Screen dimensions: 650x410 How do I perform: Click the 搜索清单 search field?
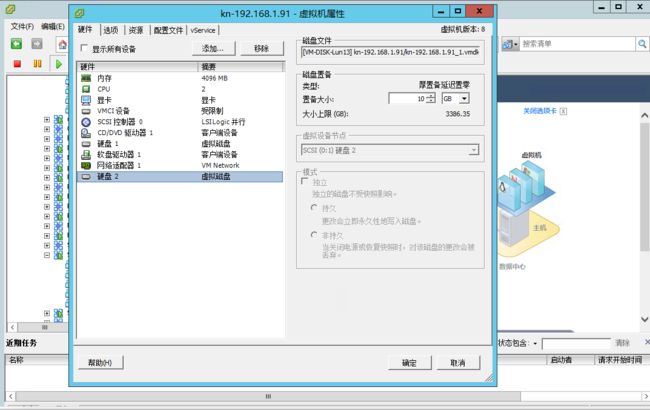578,44
